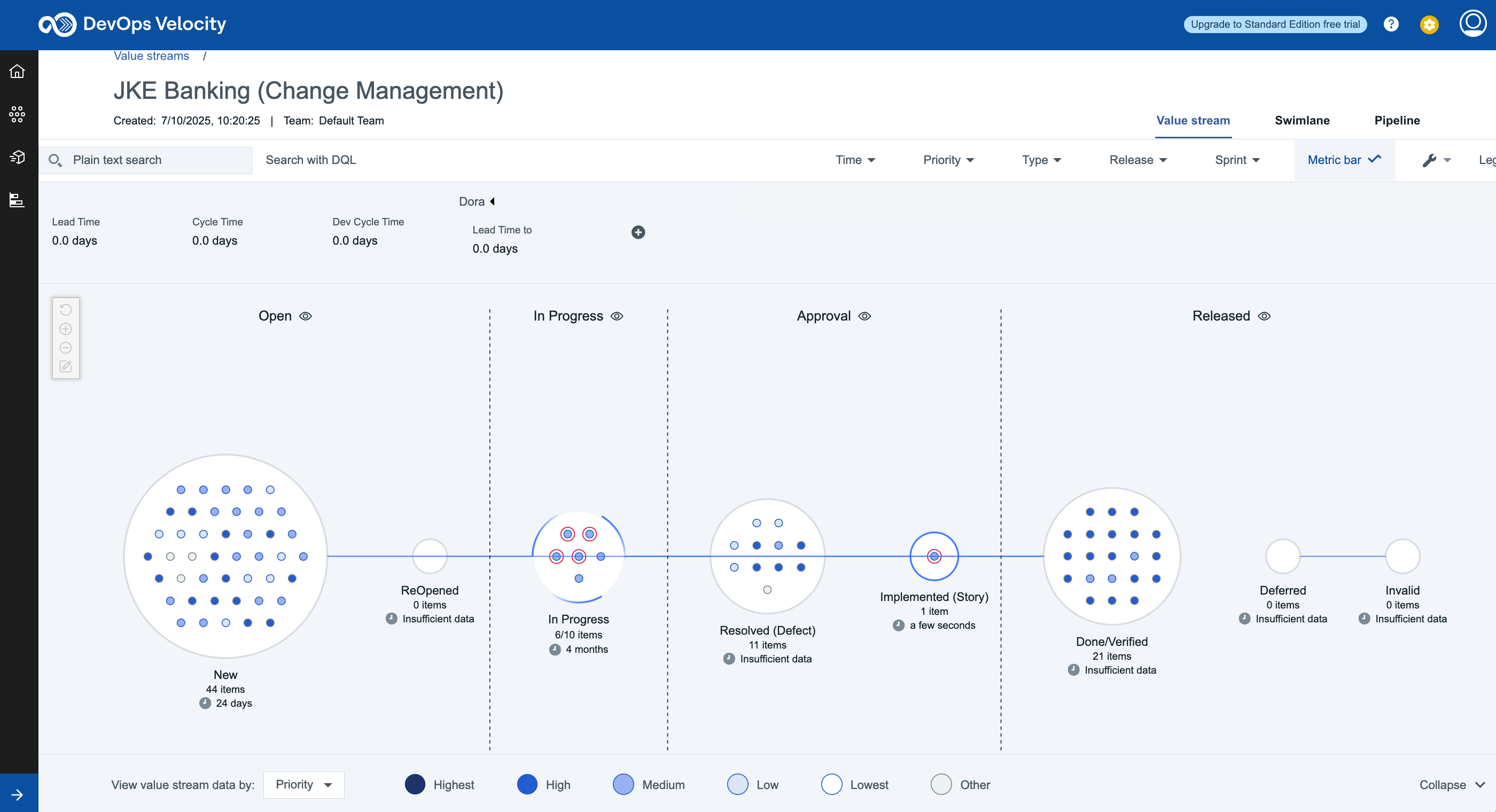Click the Dev Cycle Time metric
1496x812 pixels.
pos(368,232)
